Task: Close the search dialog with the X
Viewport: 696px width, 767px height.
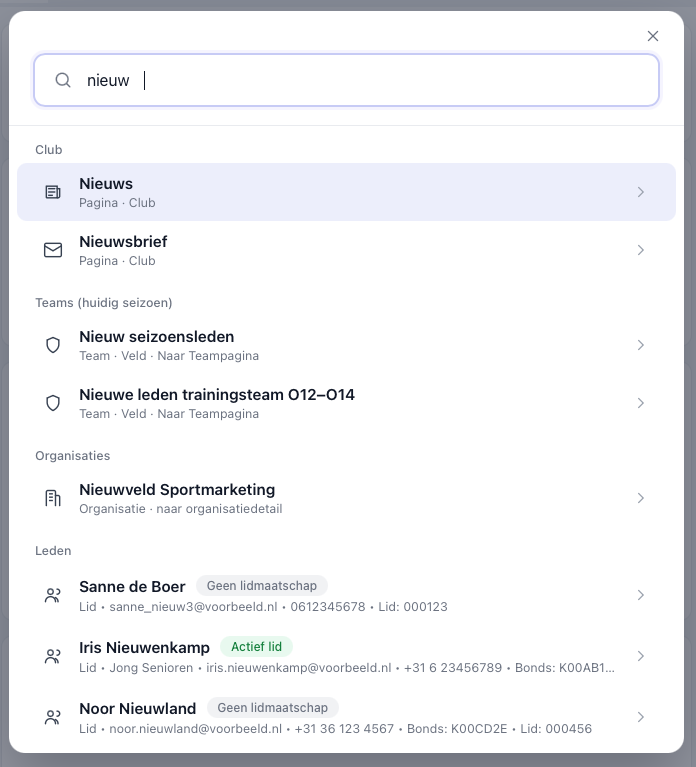Action: pos(653,36)
